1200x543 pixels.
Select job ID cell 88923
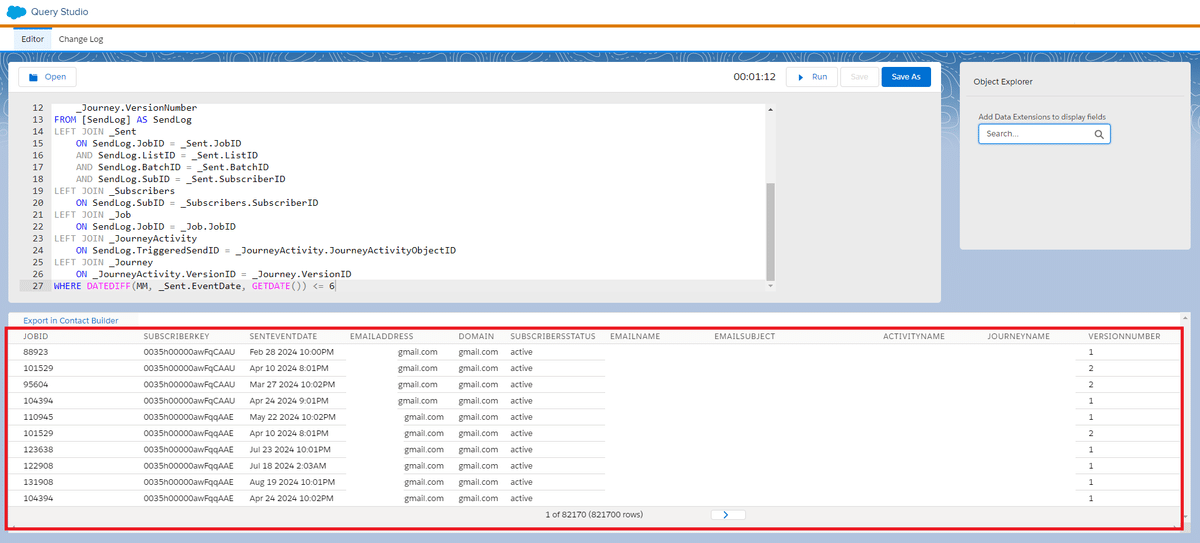[35, 352]
